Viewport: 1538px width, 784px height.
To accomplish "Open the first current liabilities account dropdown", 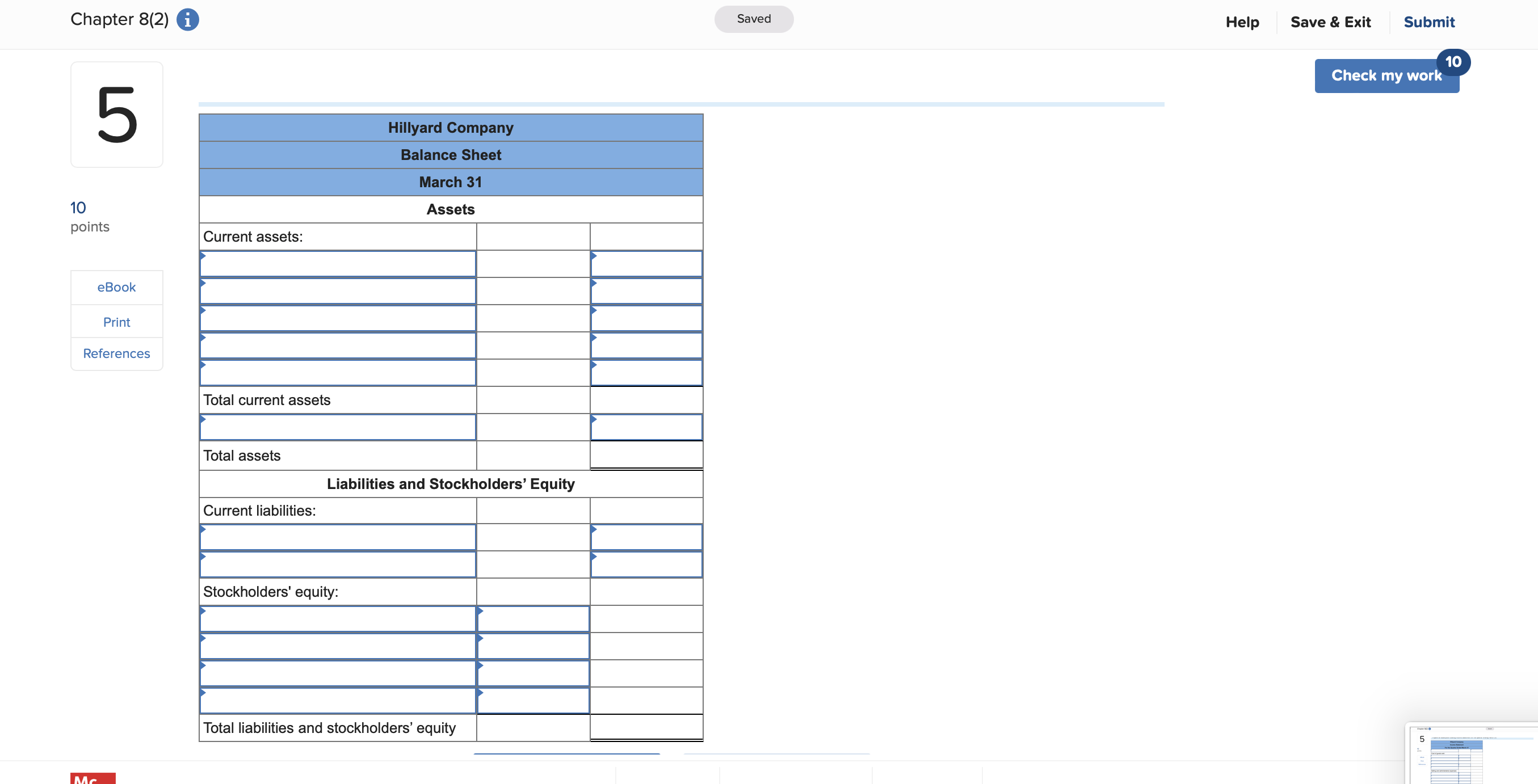I will (338, 537).
